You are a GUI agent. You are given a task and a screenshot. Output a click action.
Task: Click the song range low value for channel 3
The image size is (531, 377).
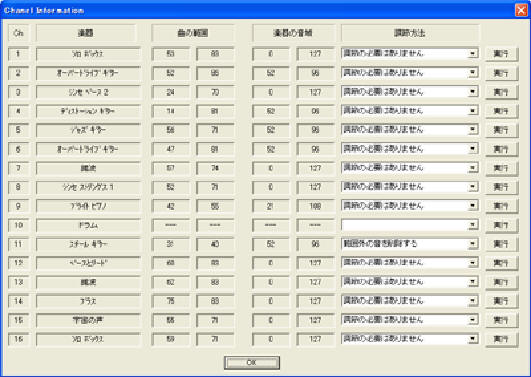click(170, 92)
